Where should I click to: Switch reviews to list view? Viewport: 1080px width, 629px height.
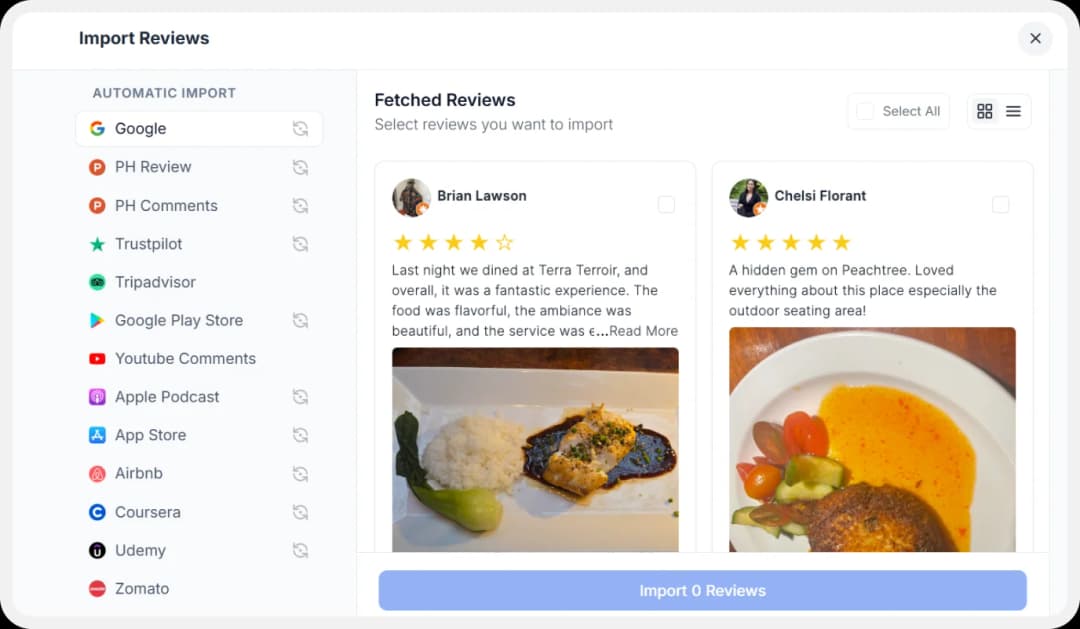coord(1014,111)
